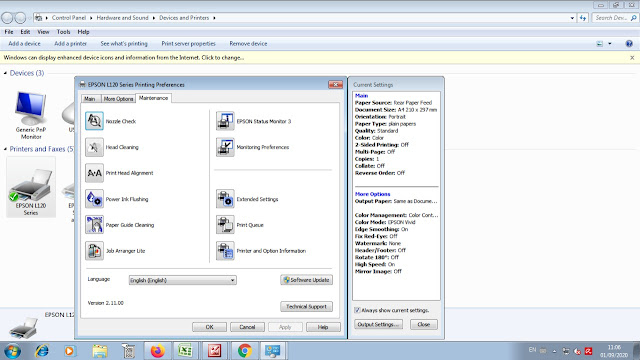Click the Technical Support button
Screen dimensions: 640x360
(307, 307)
